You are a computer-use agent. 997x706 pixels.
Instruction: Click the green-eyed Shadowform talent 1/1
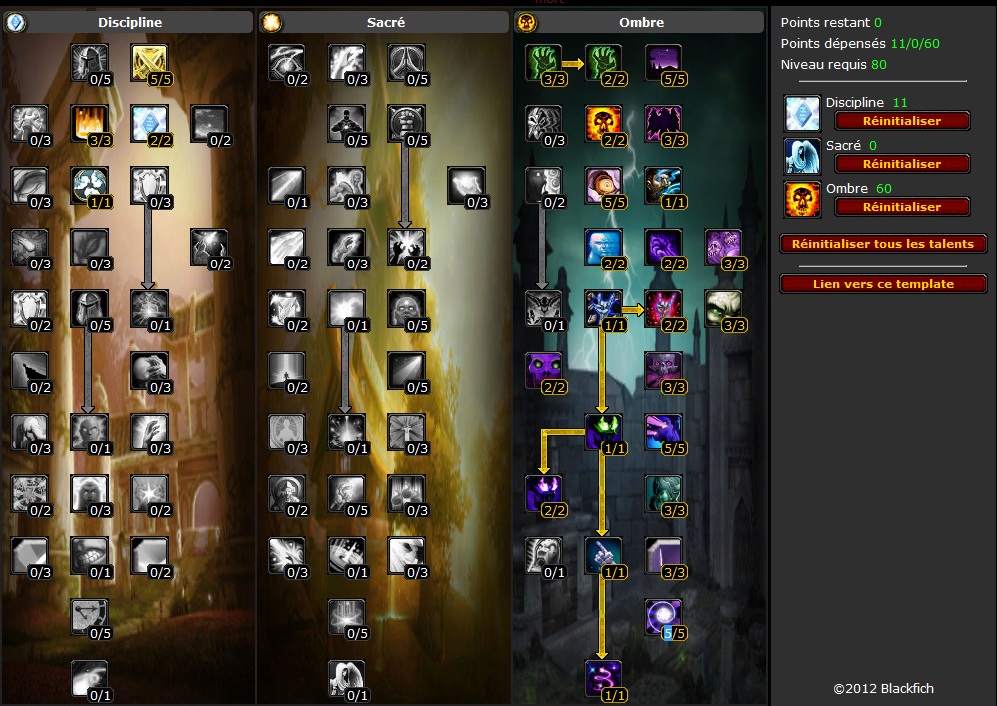603,433
